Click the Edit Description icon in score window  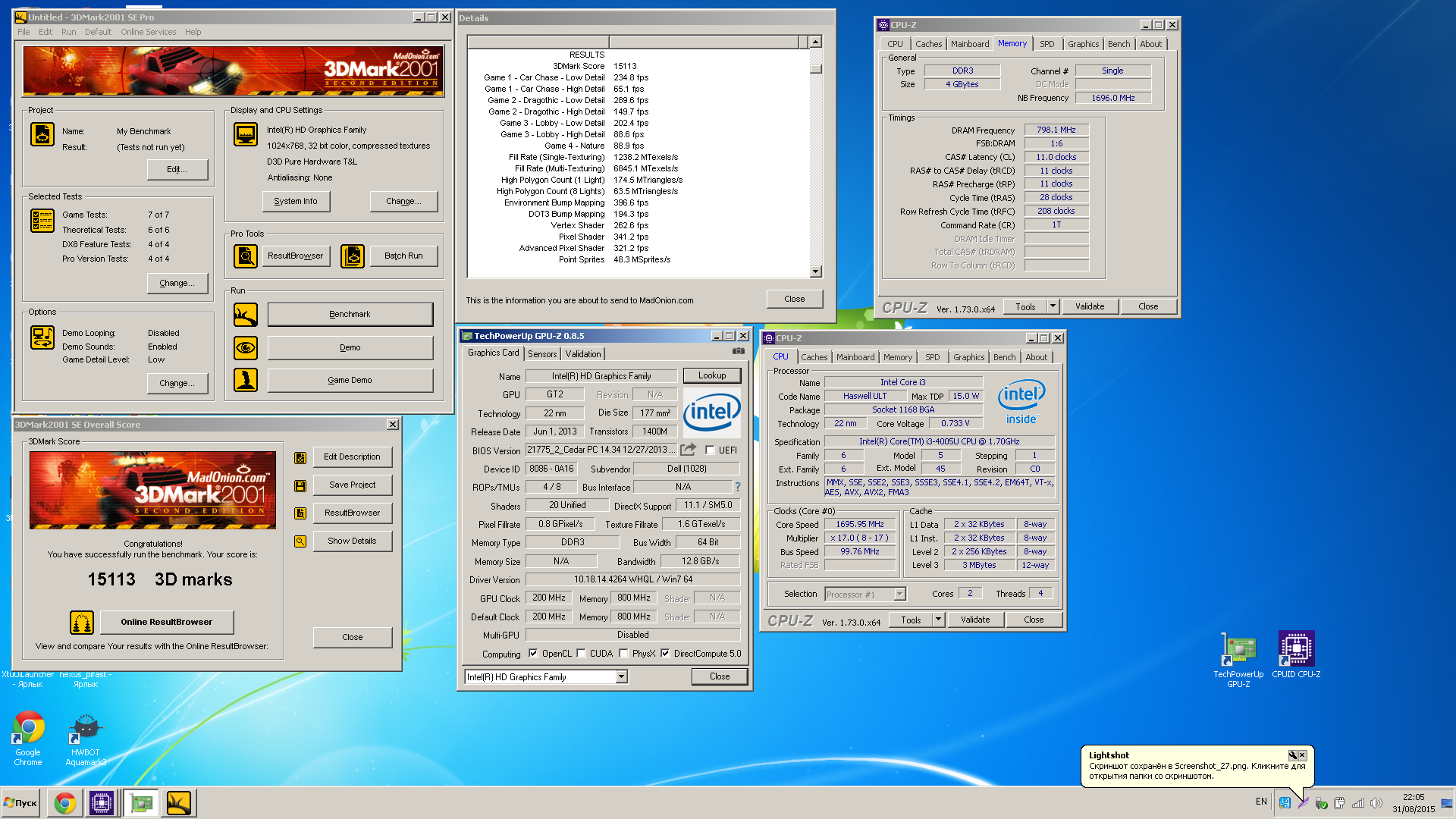(300, 457)
